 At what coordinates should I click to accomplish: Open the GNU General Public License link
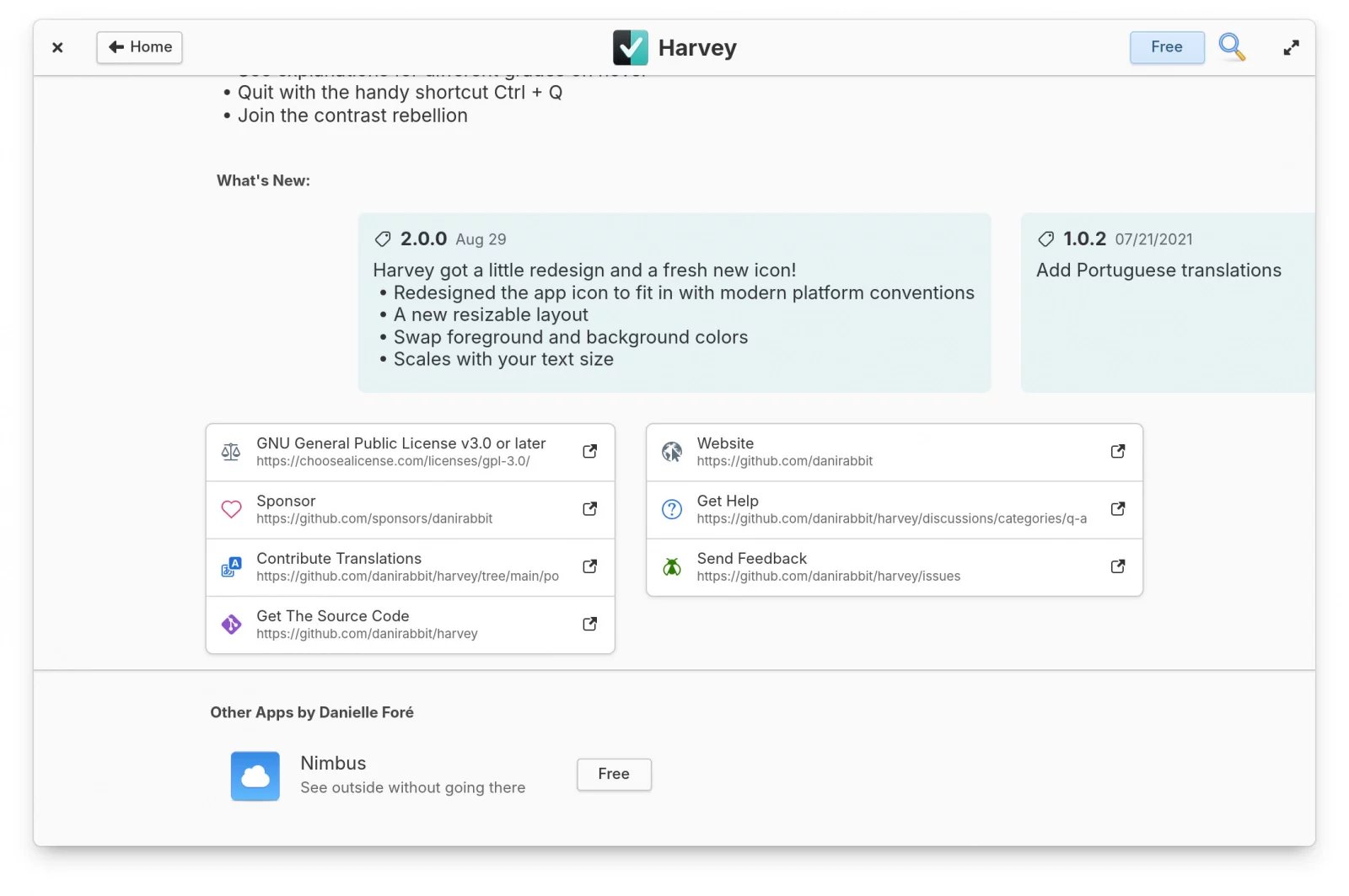pyautogui.click(x=411, y=452)
